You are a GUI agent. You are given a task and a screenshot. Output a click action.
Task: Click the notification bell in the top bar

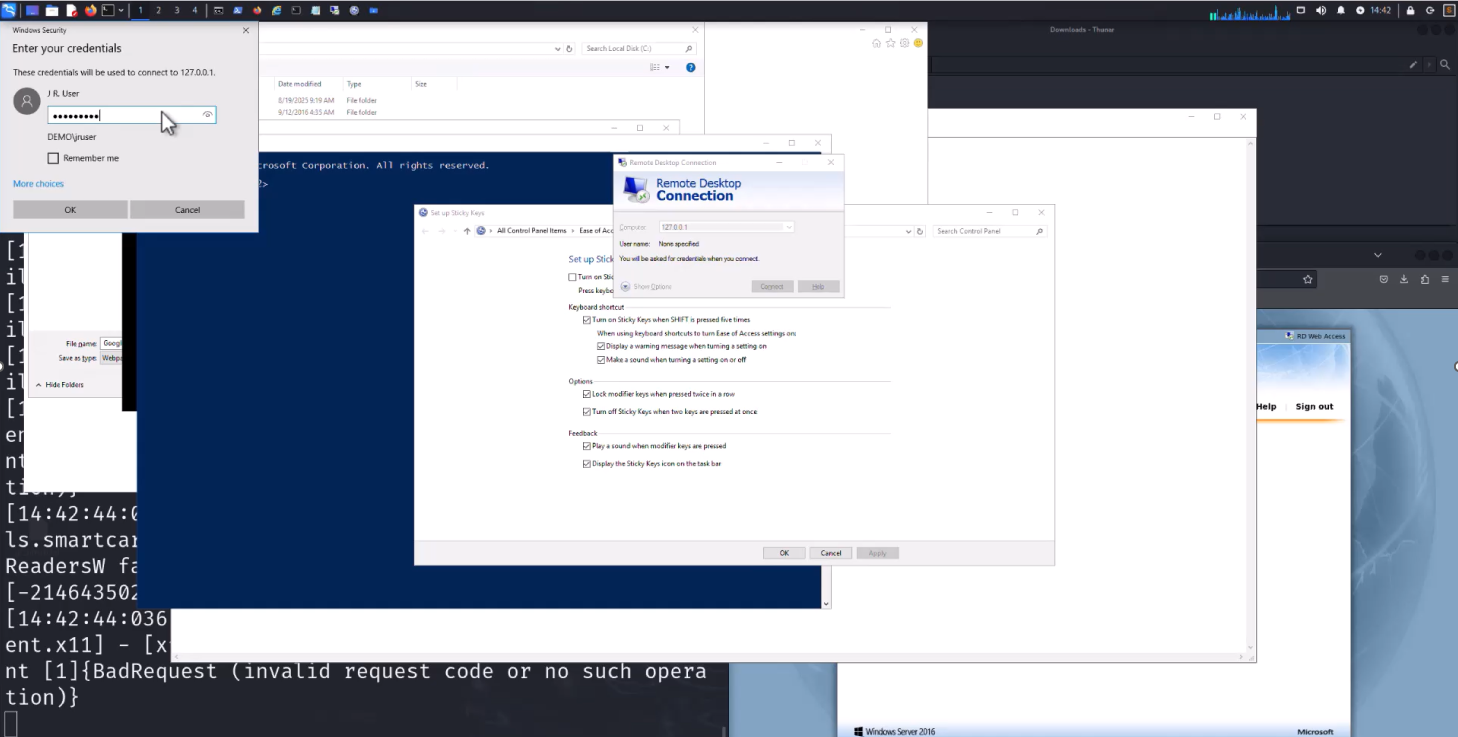tap(1342, 10)
